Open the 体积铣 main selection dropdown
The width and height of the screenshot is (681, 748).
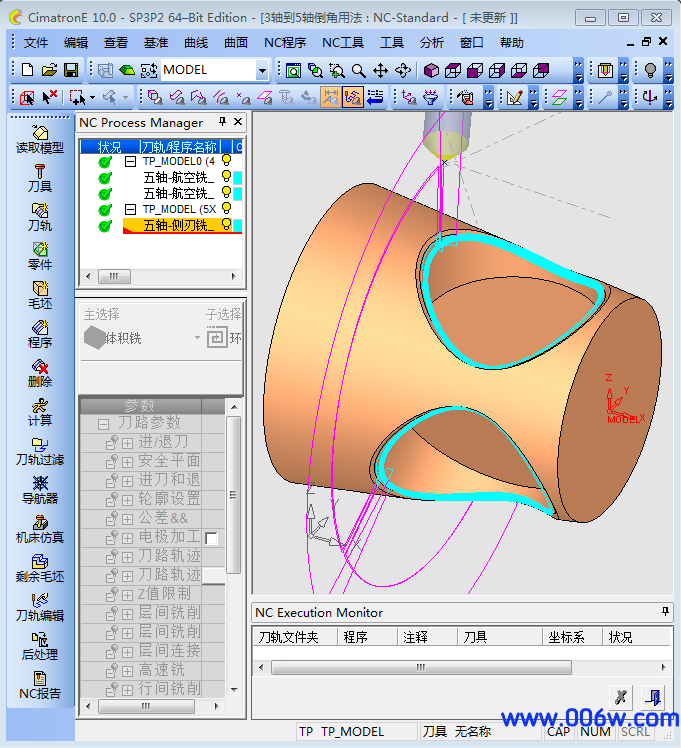[197, 338]
